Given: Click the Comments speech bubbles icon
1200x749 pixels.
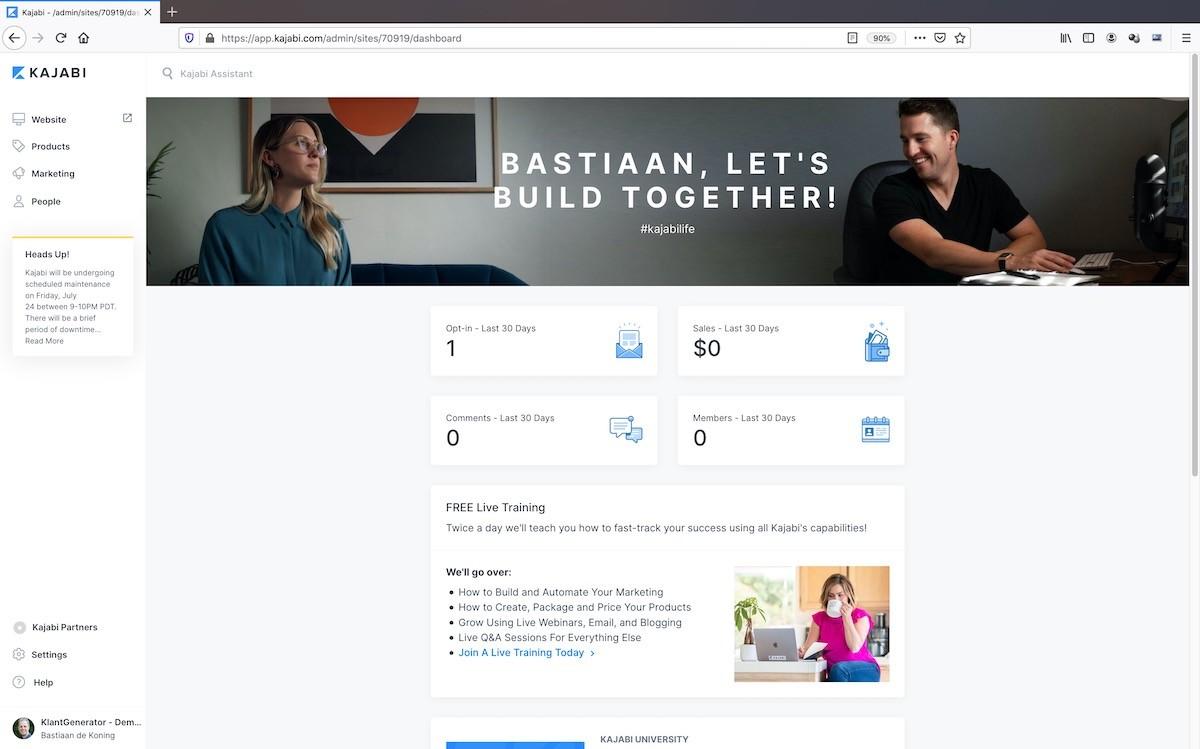Looking at the screenshot, I should [x=626, y=430].
